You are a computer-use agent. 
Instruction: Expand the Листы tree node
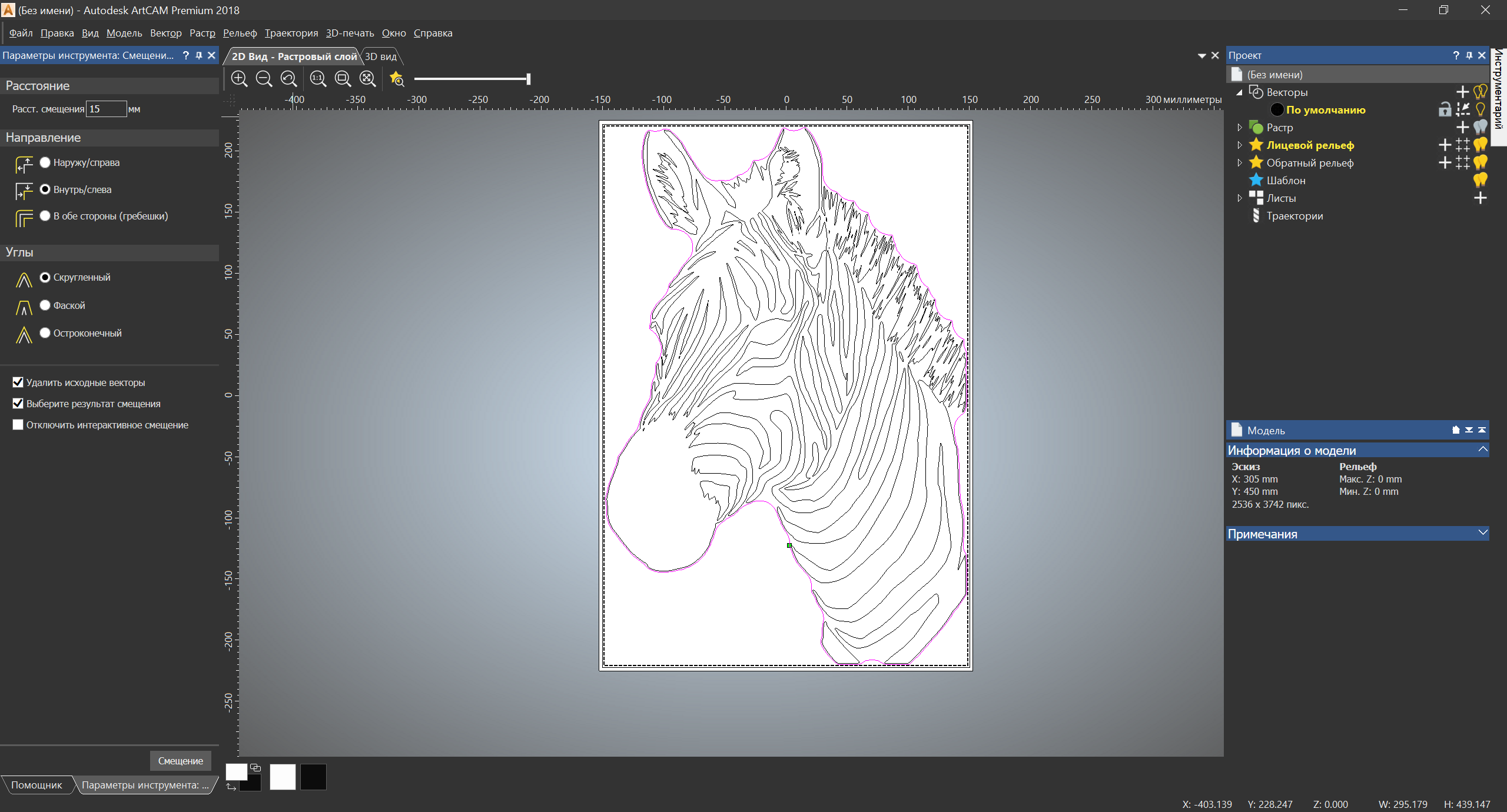(x=1240, y=198)
